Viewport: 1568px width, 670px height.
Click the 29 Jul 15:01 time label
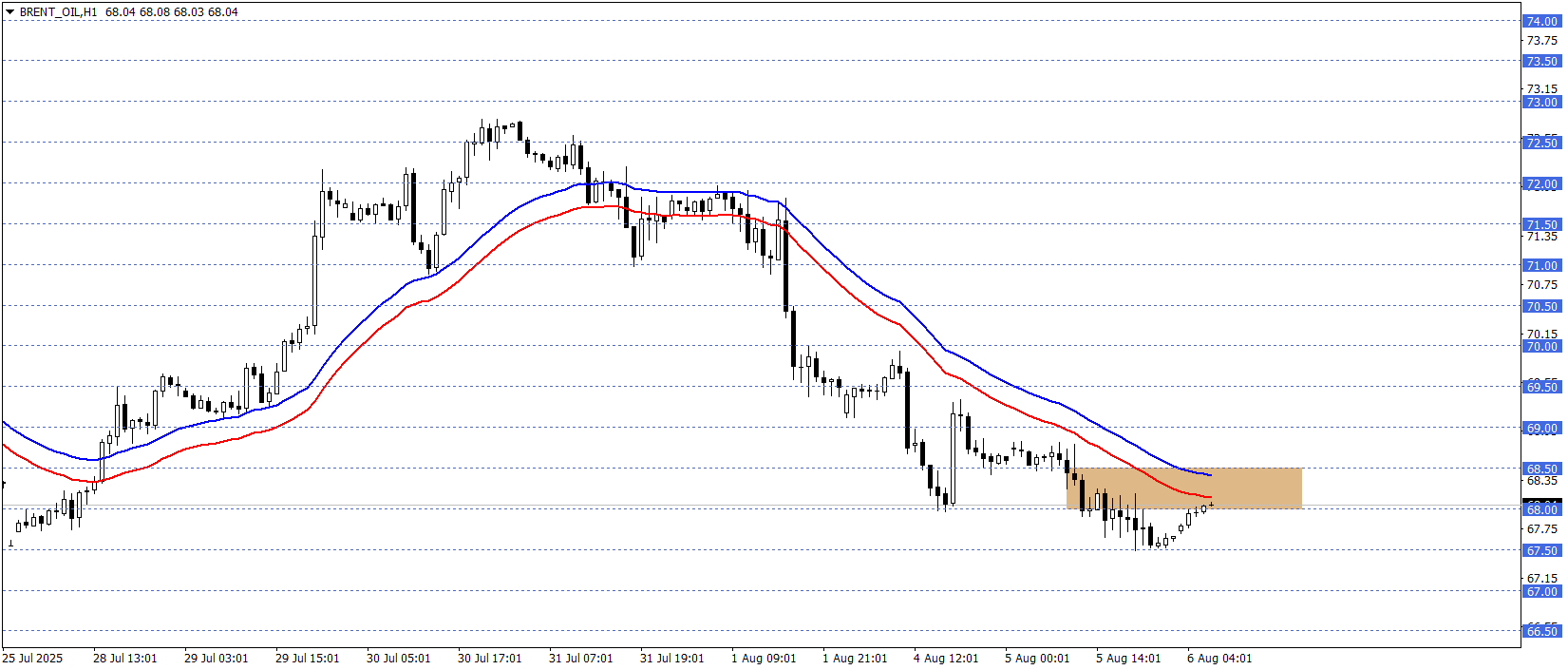308,658
